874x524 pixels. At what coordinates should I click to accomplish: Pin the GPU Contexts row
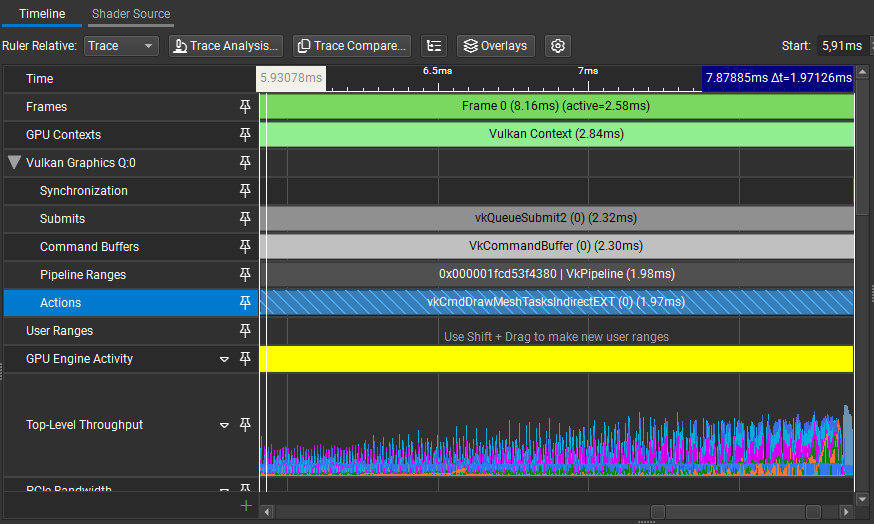coord(245,135)
